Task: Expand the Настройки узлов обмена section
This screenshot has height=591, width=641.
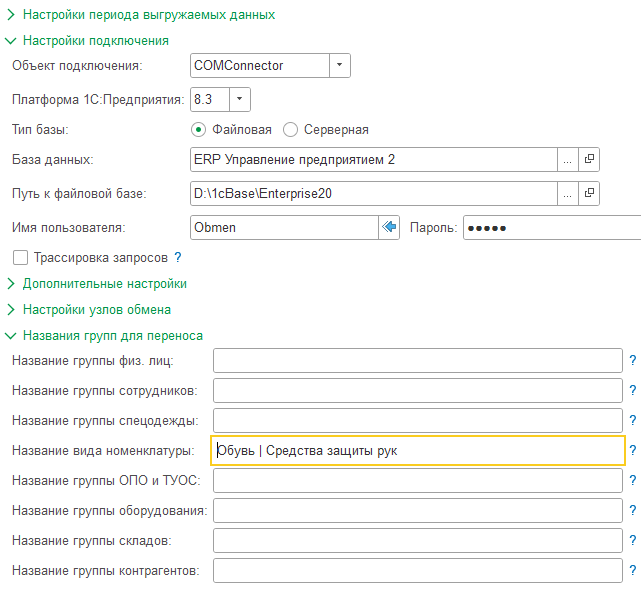Action: [11, 309]
